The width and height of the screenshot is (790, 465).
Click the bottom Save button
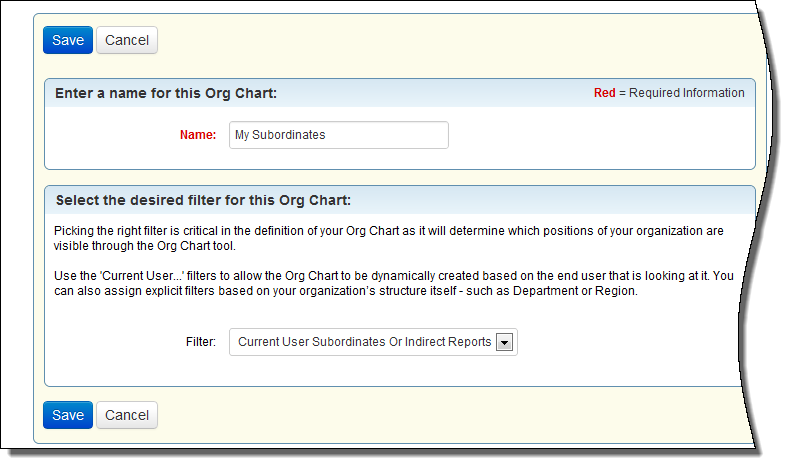[68, 415]
